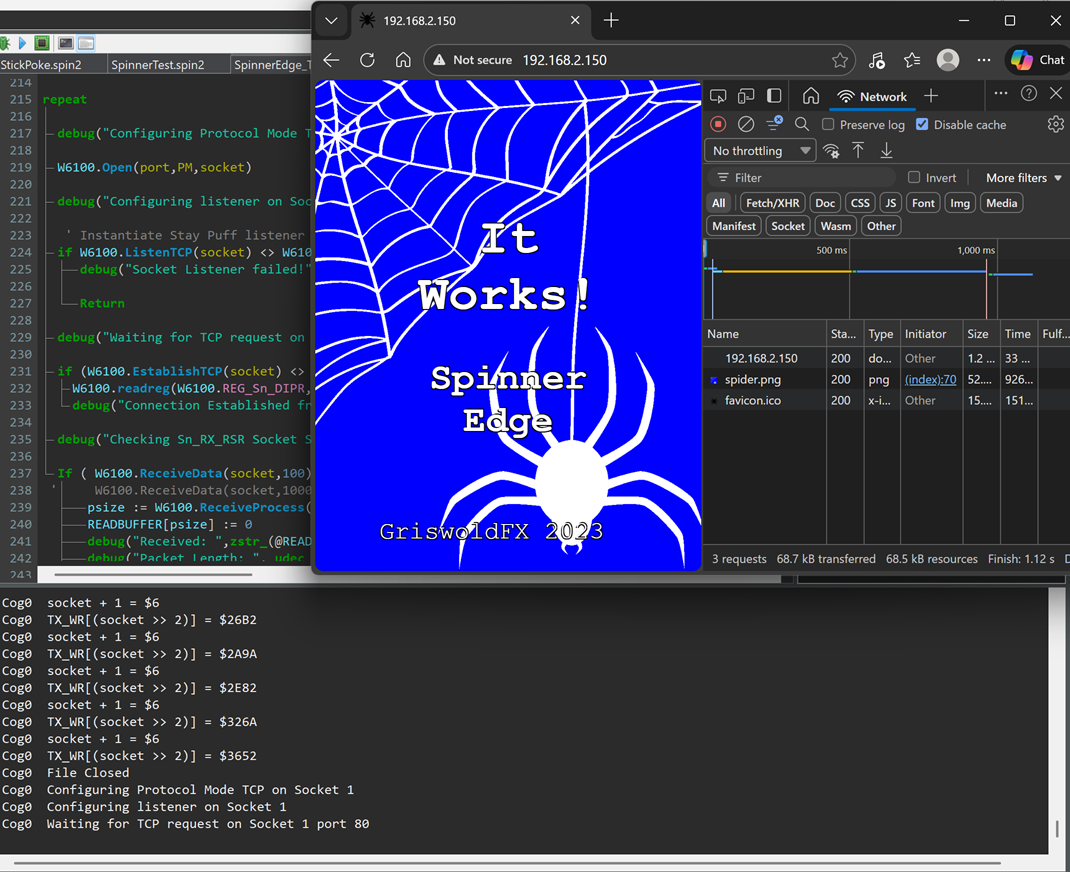
Task: Open Network panel settings gear
Action: click(1055, 124)
